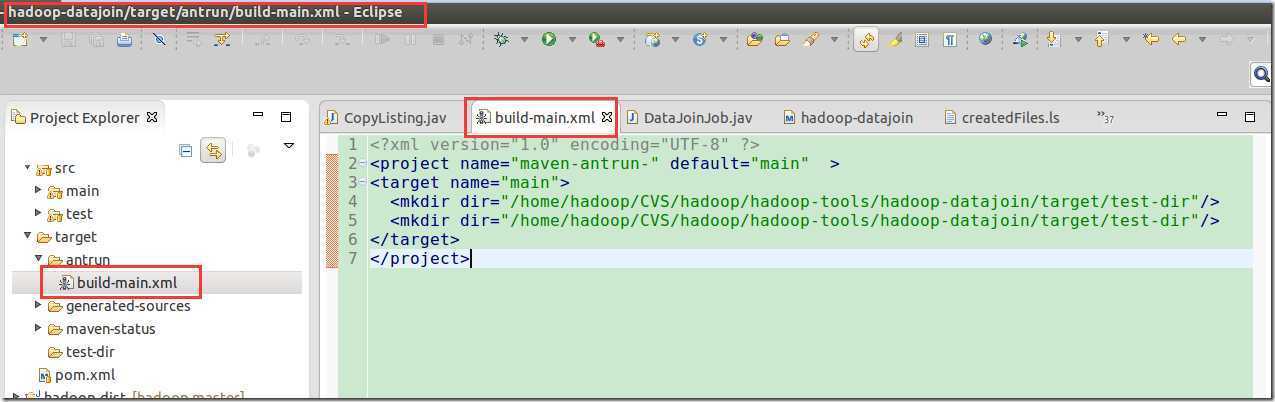Switch to createdFiles.ls editor tab
The width and height of the screenshot is (1275, 402).
(1010, 118)
